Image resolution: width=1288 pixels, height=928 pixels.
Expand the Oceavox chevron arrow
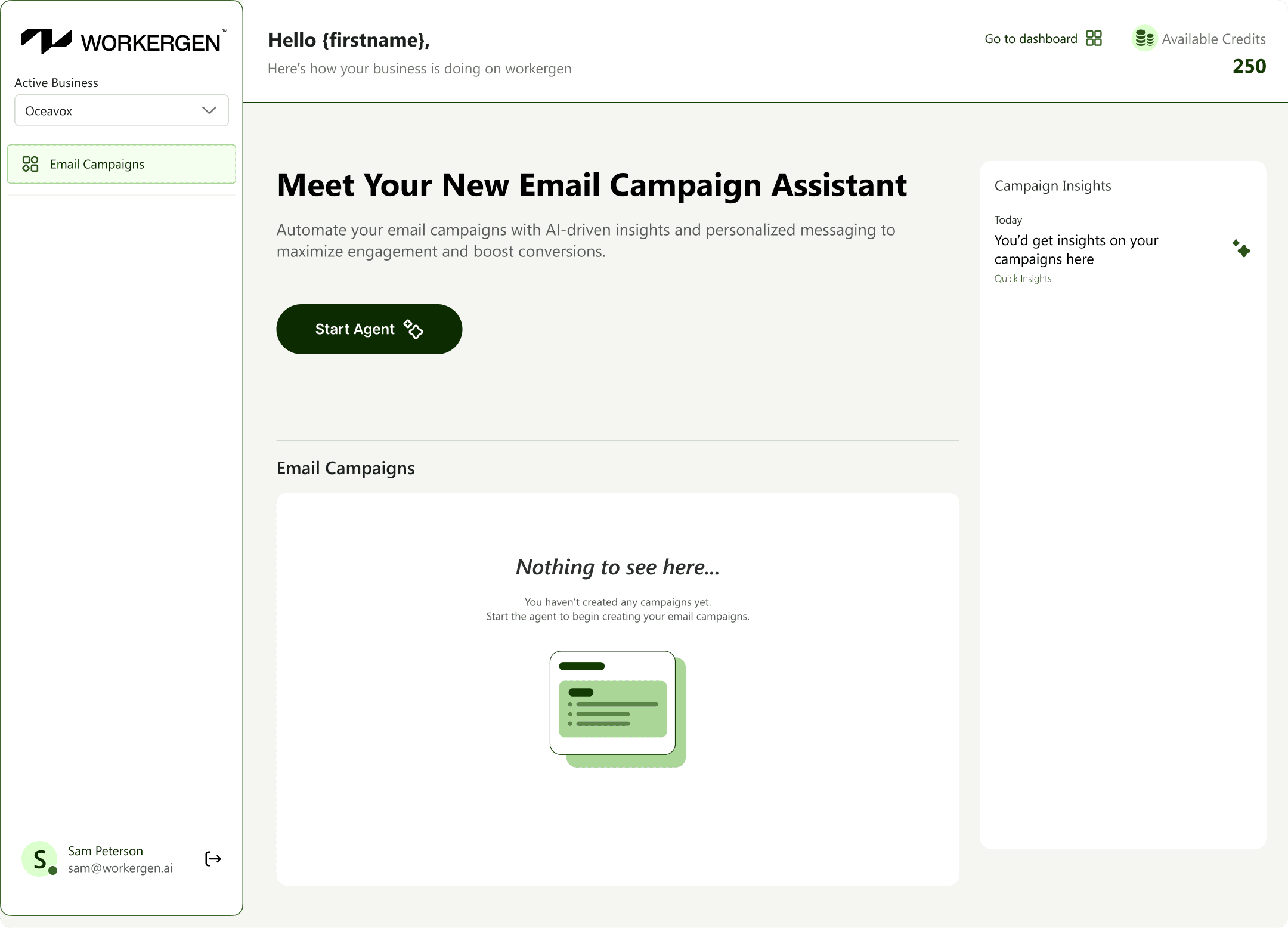point(209,110)
